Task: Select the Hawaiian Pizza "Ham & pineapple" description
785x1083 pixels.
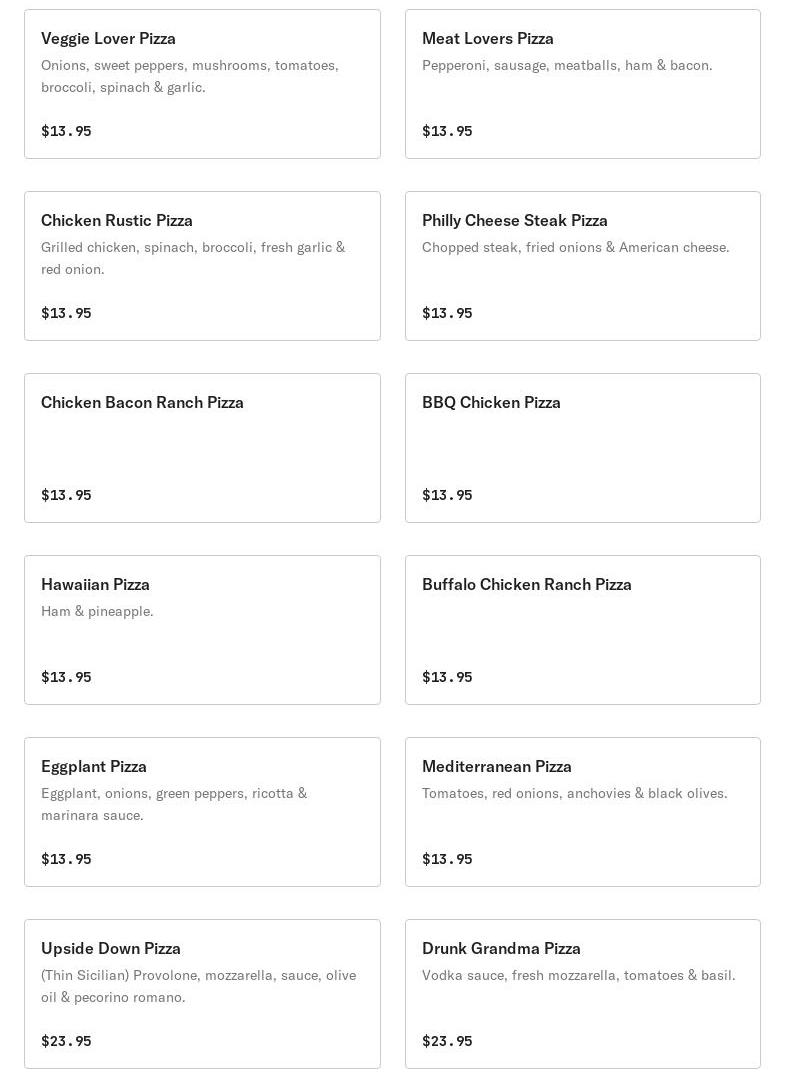Action: coord(97,612)
